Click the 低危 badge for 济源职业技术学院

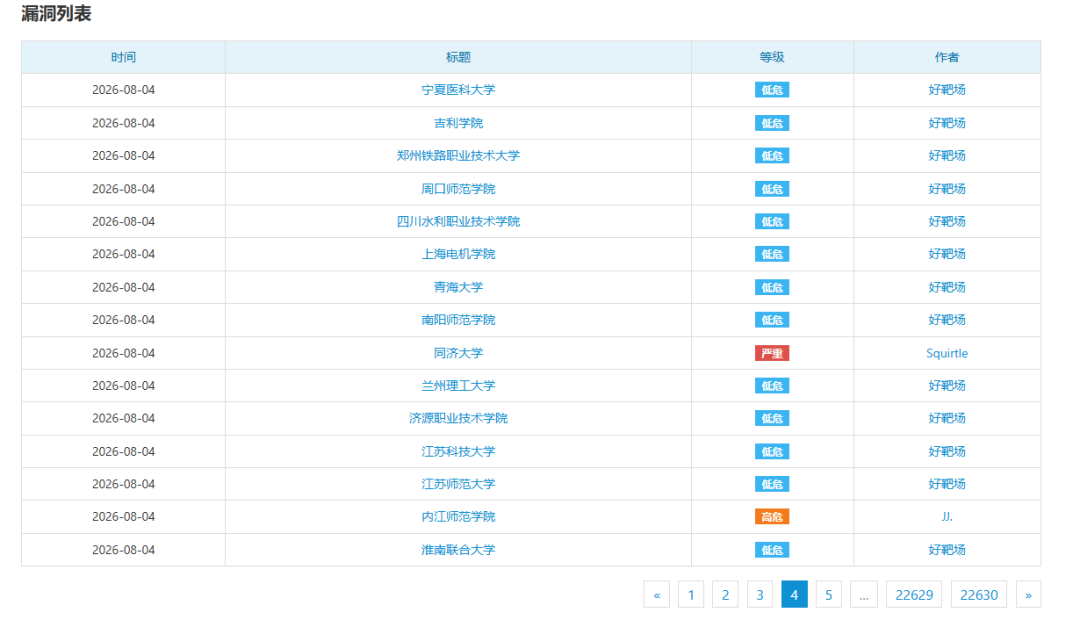click(x=772, y=419)
